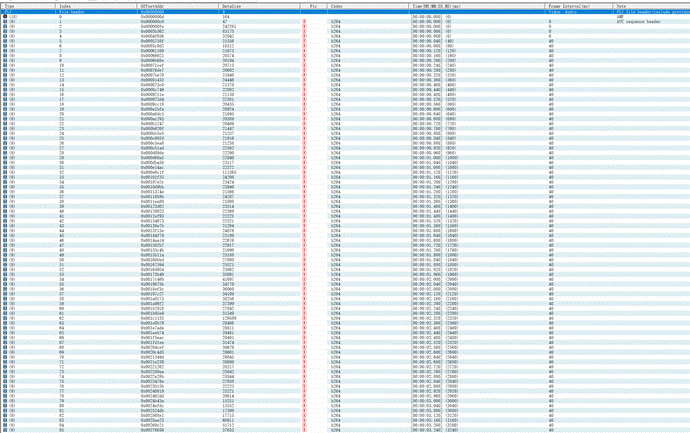
Task: Select the h264 codec cell in index 5 row
Action: click(335, 41)
